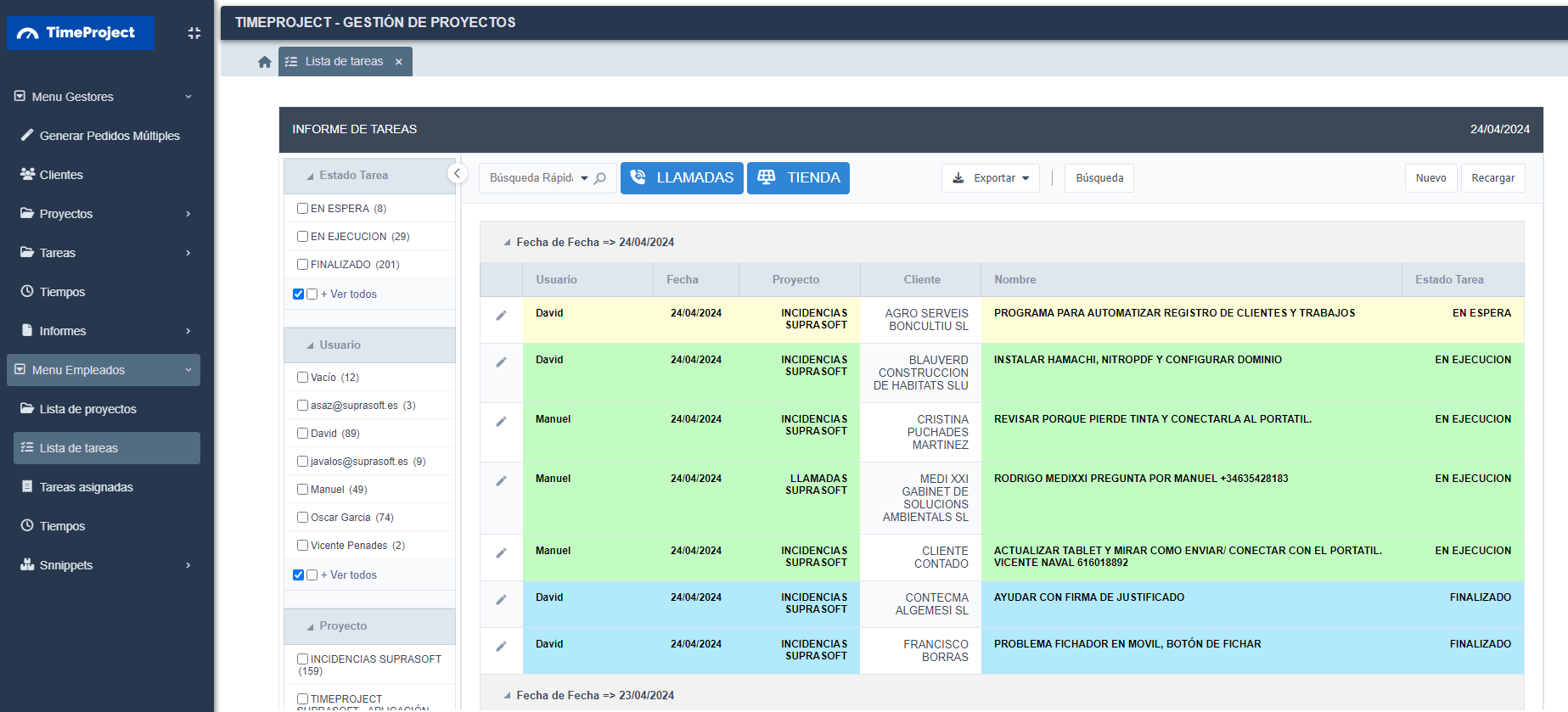Viewport: 1568px width, 712px height.
Task: Open Tiempos under Menu Gestores
Action: pos(107,292)
